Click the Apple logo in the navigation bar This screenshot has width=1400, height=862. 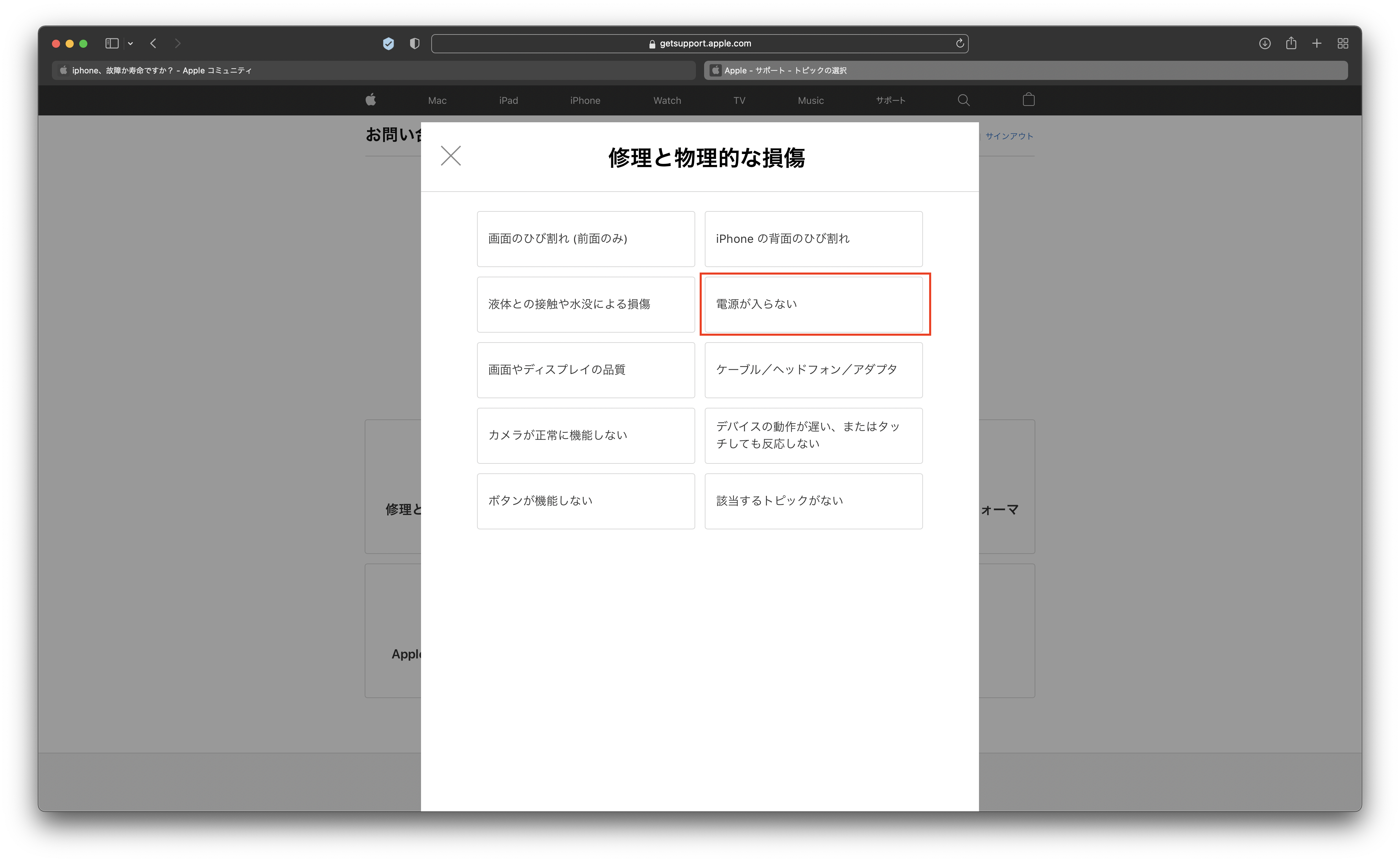pyautogui.click(x=371, y=100)
